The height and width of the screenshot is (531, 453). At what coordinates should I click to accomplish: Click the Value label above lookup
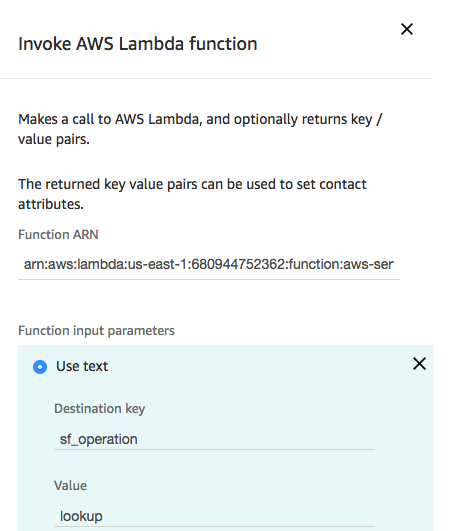[x=70, y=486]
